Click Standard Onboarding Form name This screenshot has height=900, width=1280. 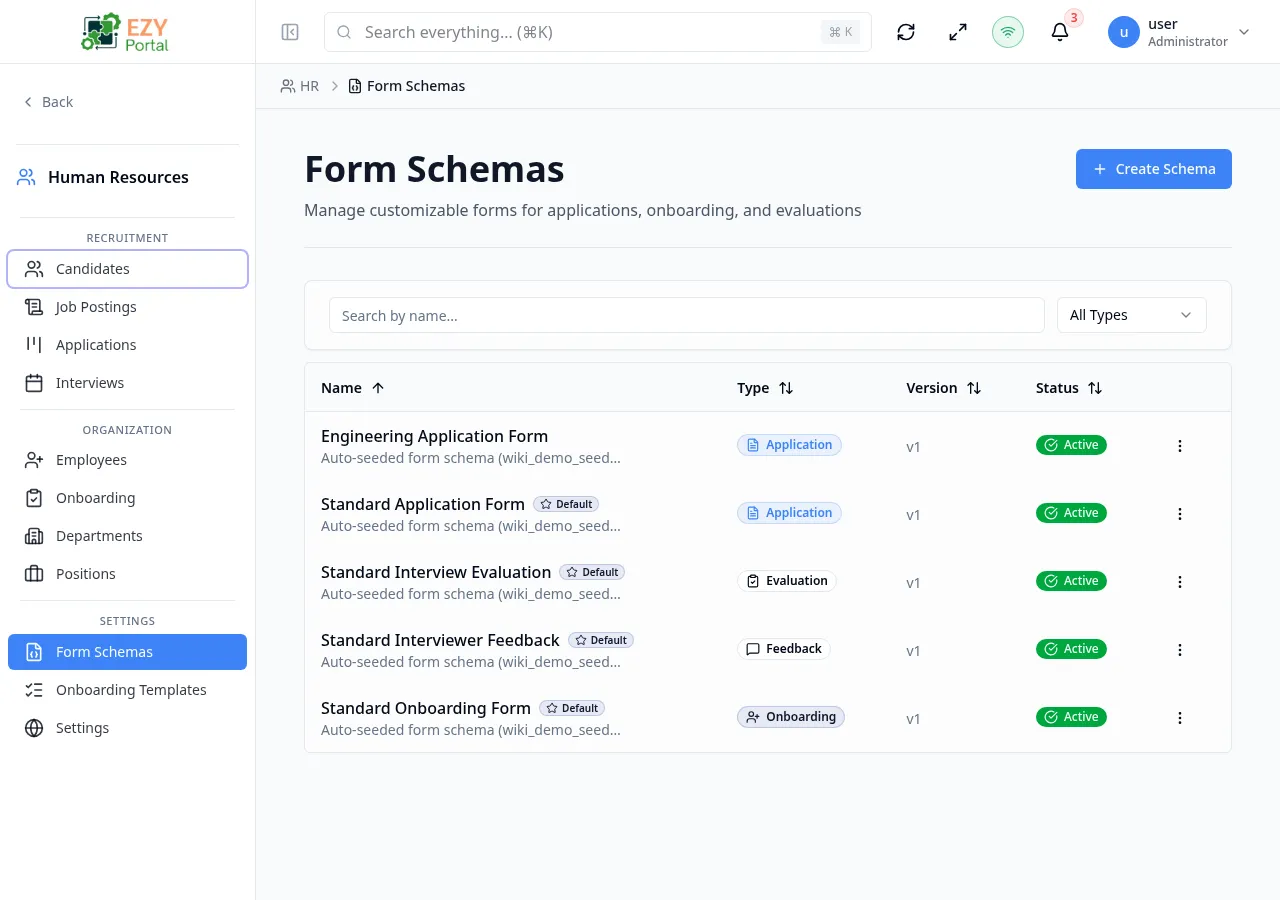[426, 708]
